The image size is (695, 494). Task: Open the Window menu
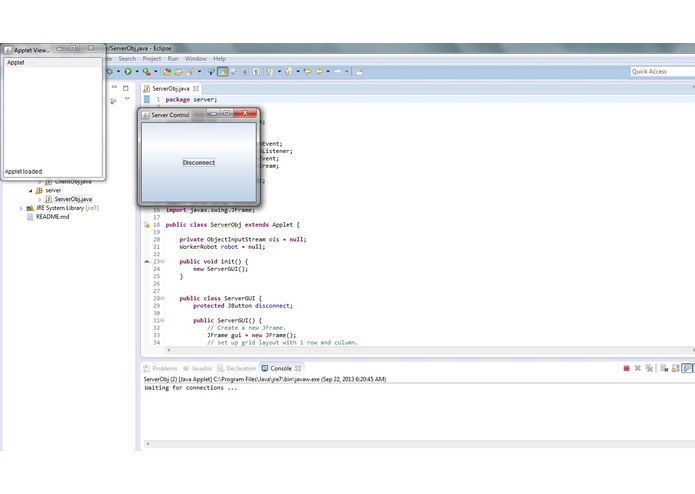point(195,58)
